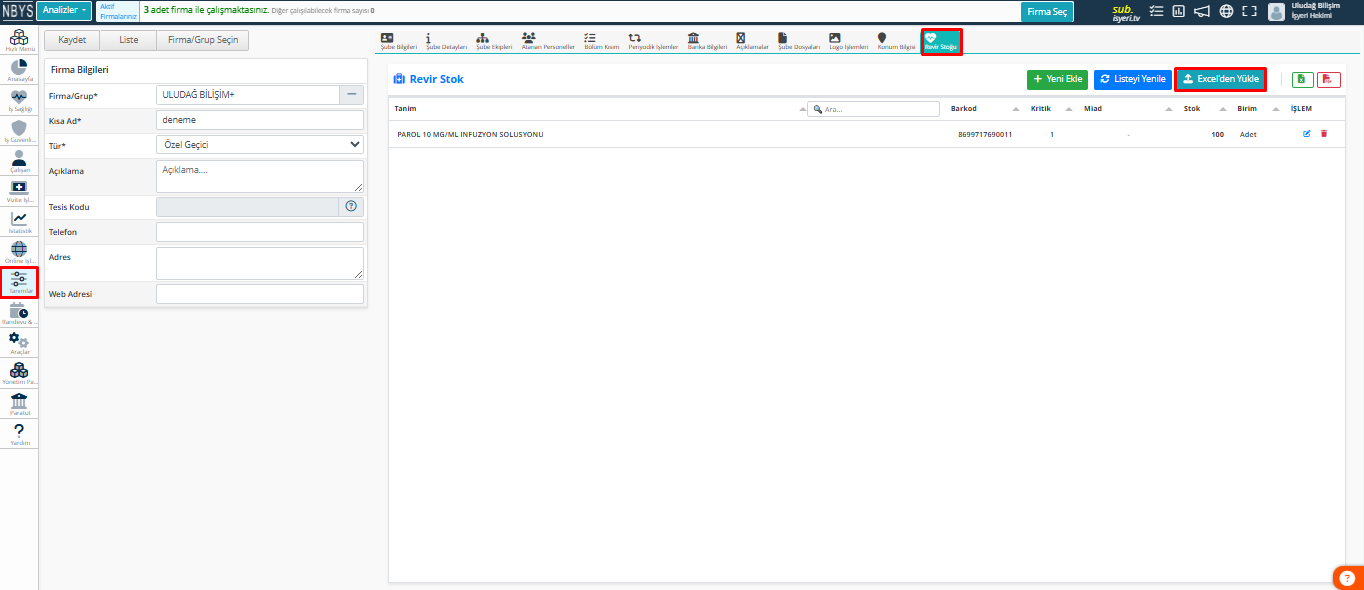Image resolution: width=1364 pixels, height=590 pixels.
Task: Open the Tür dropdown showing Özel Geçici
Action: (x=260, y=144)
